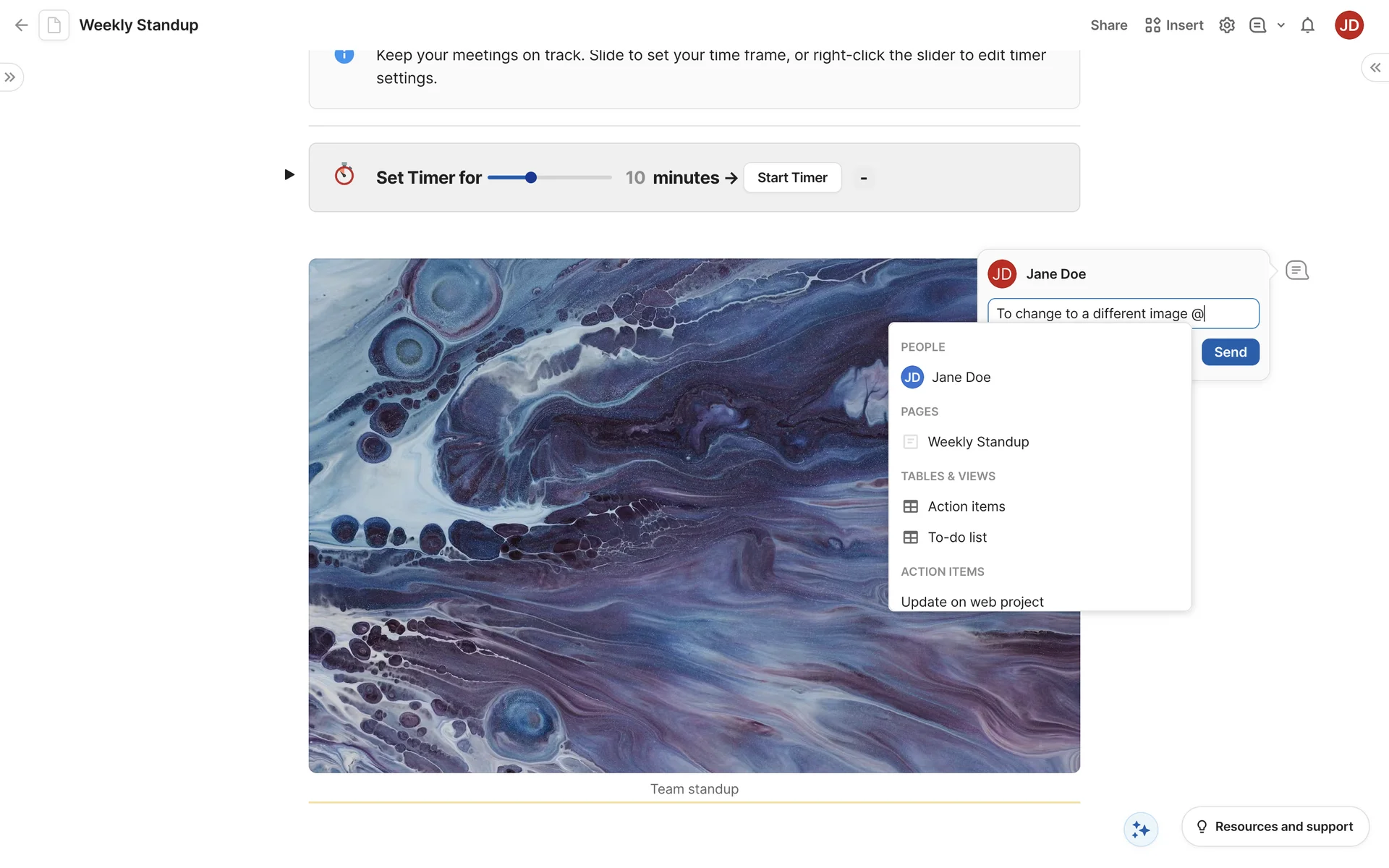Open dropdown arrow next to comments
The height and width of the screenshot is (868, 1389).
pos(1281,25)
